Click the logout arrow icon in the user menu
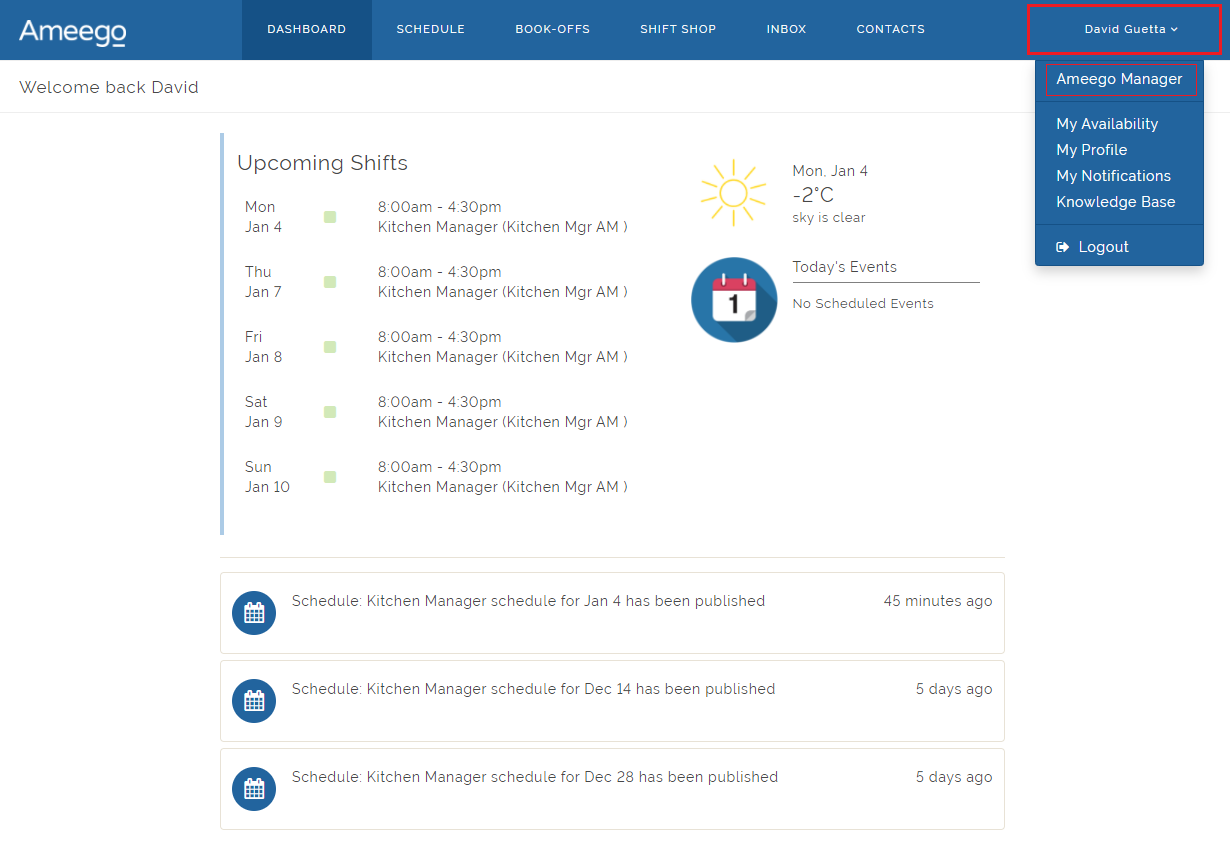1230x848 pixels. (x=1063, y=246)
